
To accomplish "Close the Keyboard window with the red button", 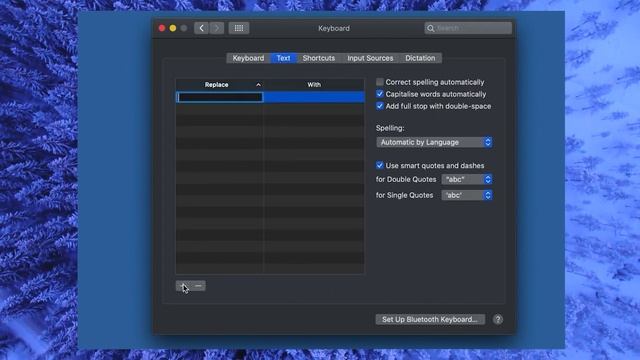I will pyautogui.click(x=162, y=28).
